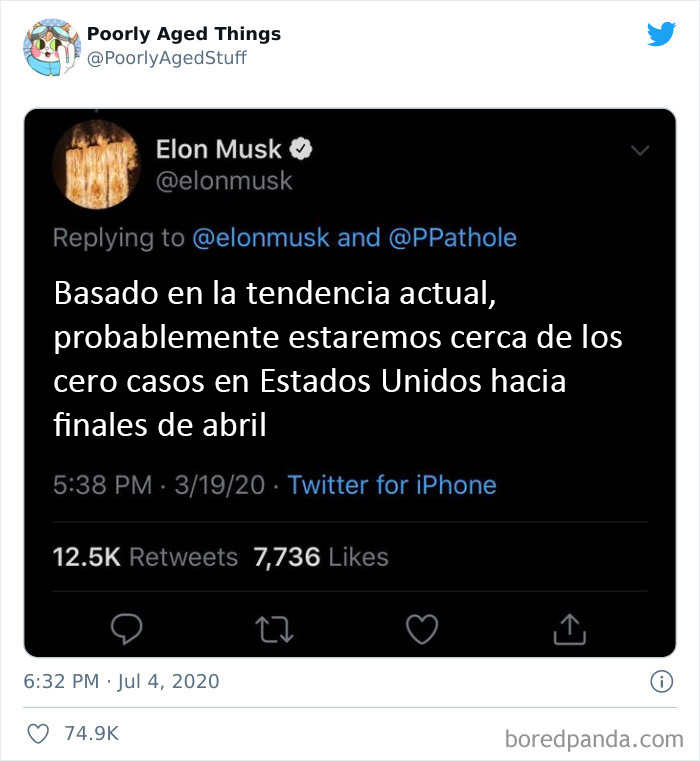700x761 pixels.
Task: Click the Poorly Aged Things display name
Action: click(x=184, y=33)
